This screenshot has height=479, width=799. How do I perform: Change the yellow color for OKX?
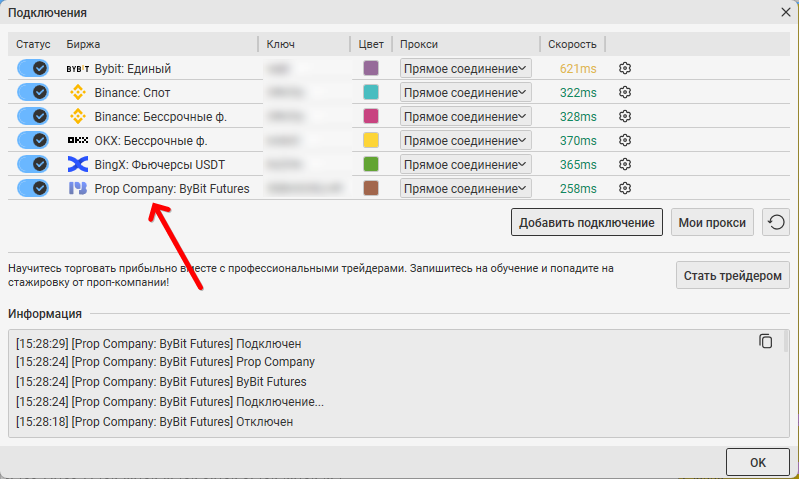coord(371,140)
